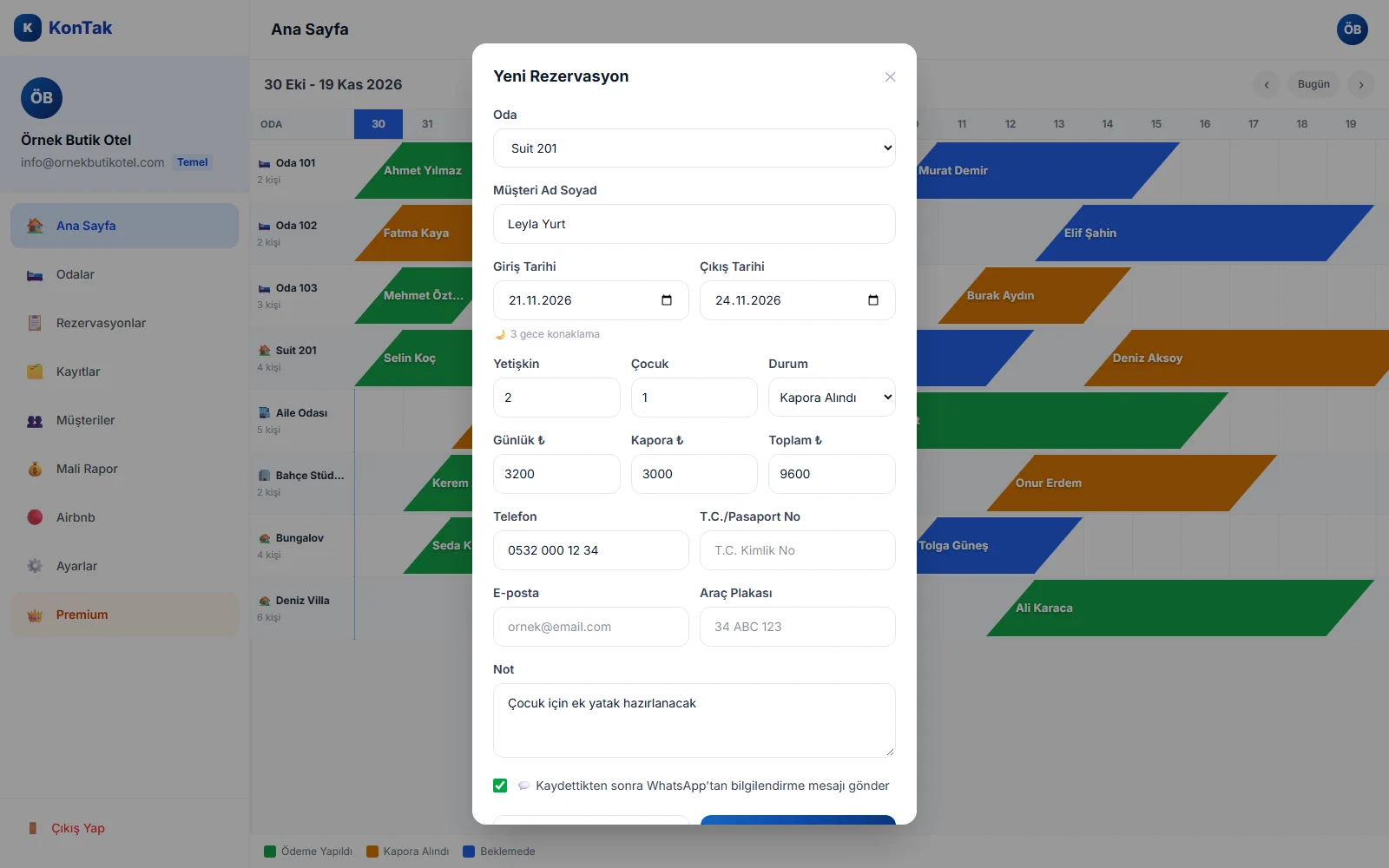Click the Beklemede blue legend swatch
This screenshot has height=868, width=1389.
469,852
